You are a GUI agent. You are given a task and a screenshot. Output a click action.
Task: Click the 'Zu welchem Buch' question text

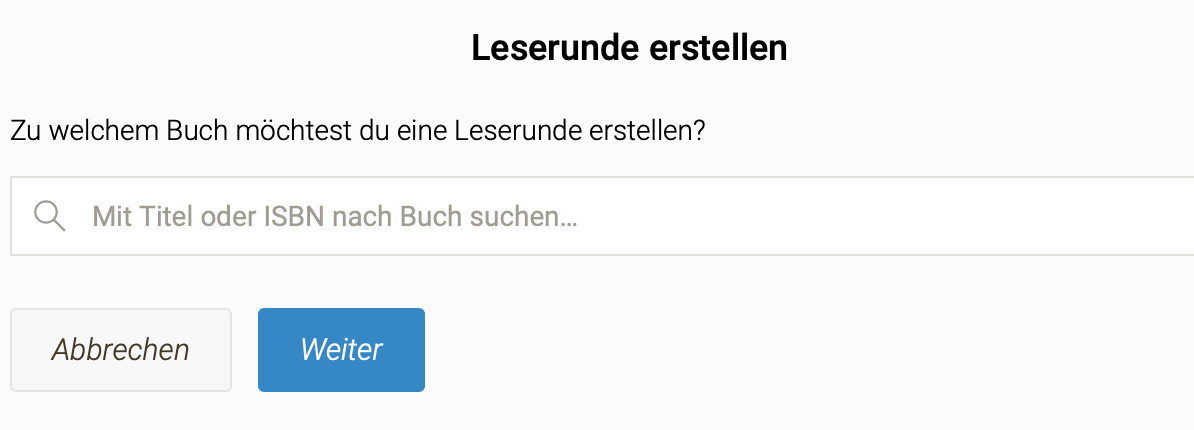click(x=358, y=131)
